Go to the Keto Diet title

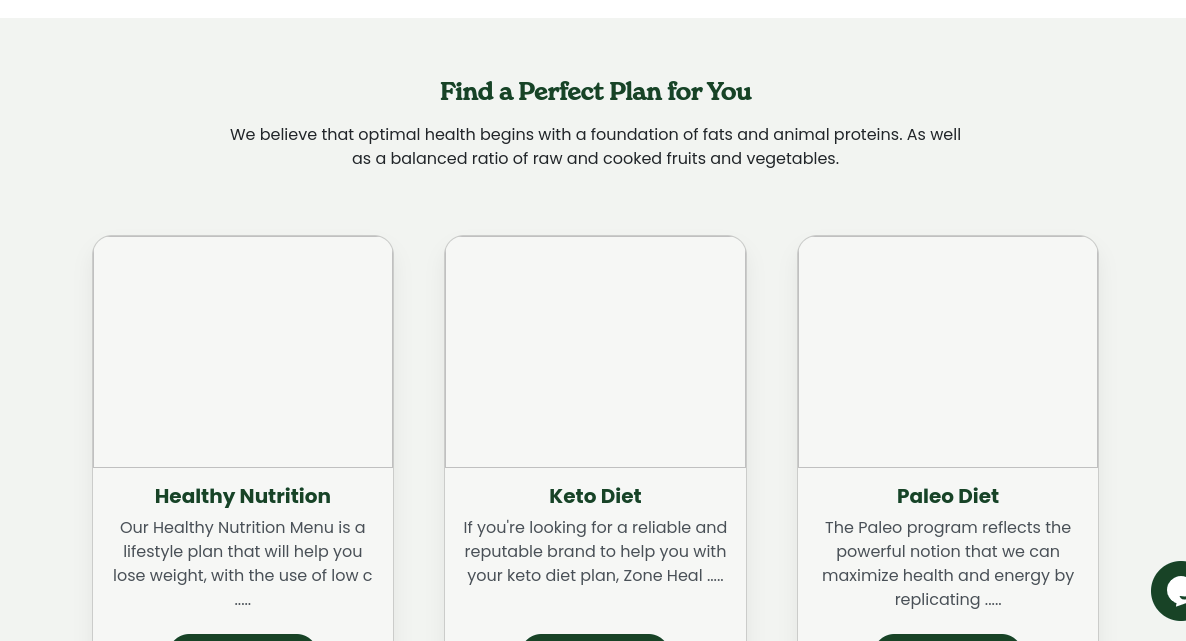(595, 496)
